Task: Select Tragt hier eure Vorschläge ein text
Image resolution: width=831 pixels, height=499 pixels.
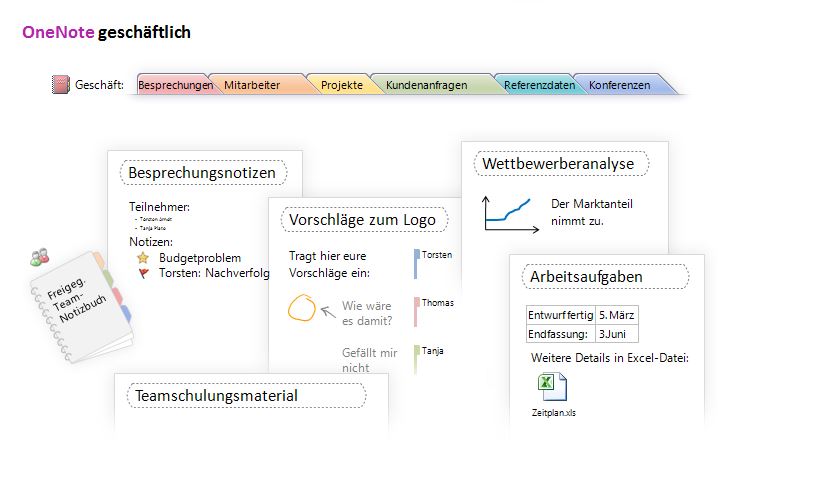Action: pyautogui.click(x=329, y=264)
